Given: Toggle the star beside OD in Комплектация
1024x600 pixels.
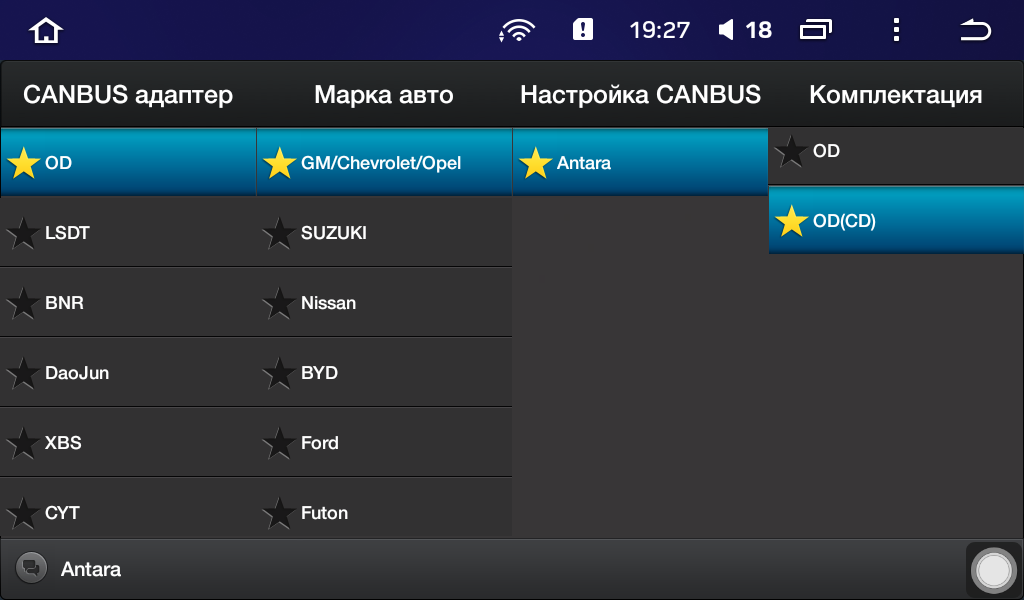Looking at the screenshot, I should pos(791,151).
